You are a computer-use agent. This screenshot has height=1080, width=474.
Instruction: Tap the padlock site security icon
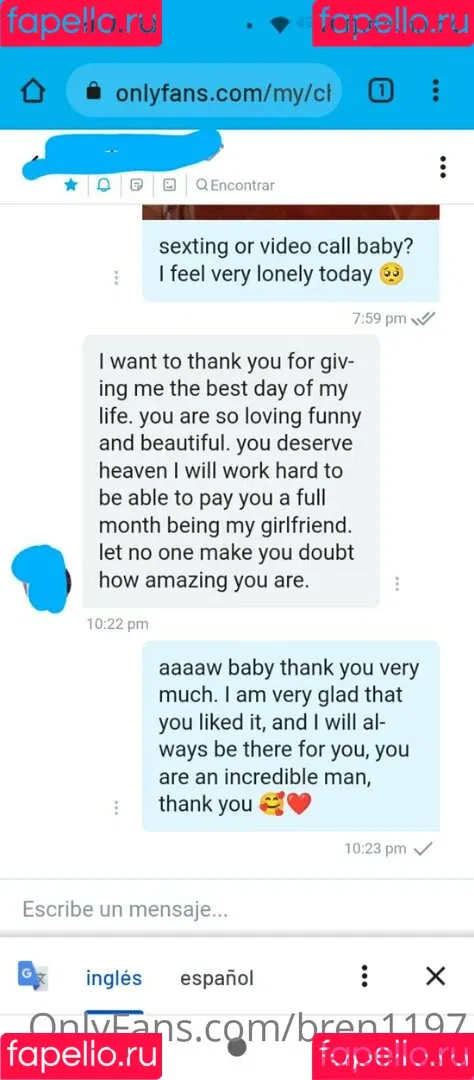[96, 92]
